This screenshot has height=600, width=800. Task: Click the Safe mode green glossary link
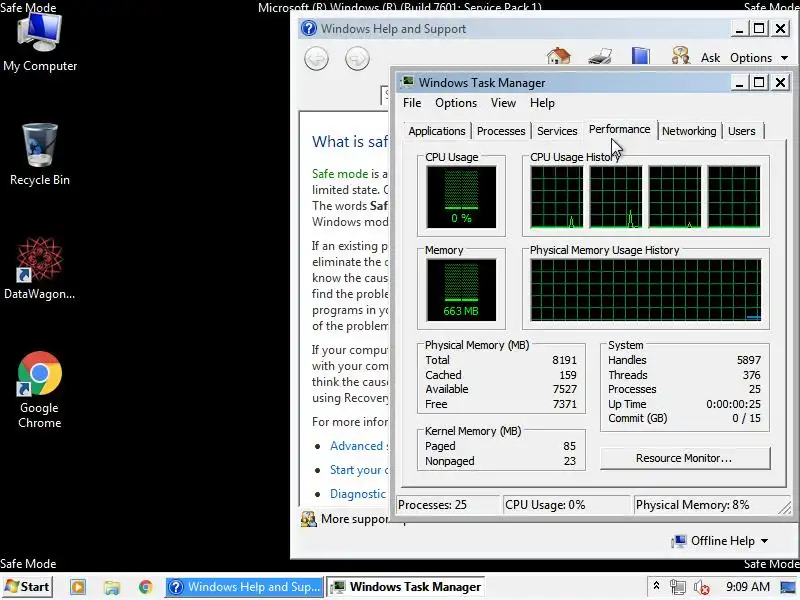[x=340, y=174]
